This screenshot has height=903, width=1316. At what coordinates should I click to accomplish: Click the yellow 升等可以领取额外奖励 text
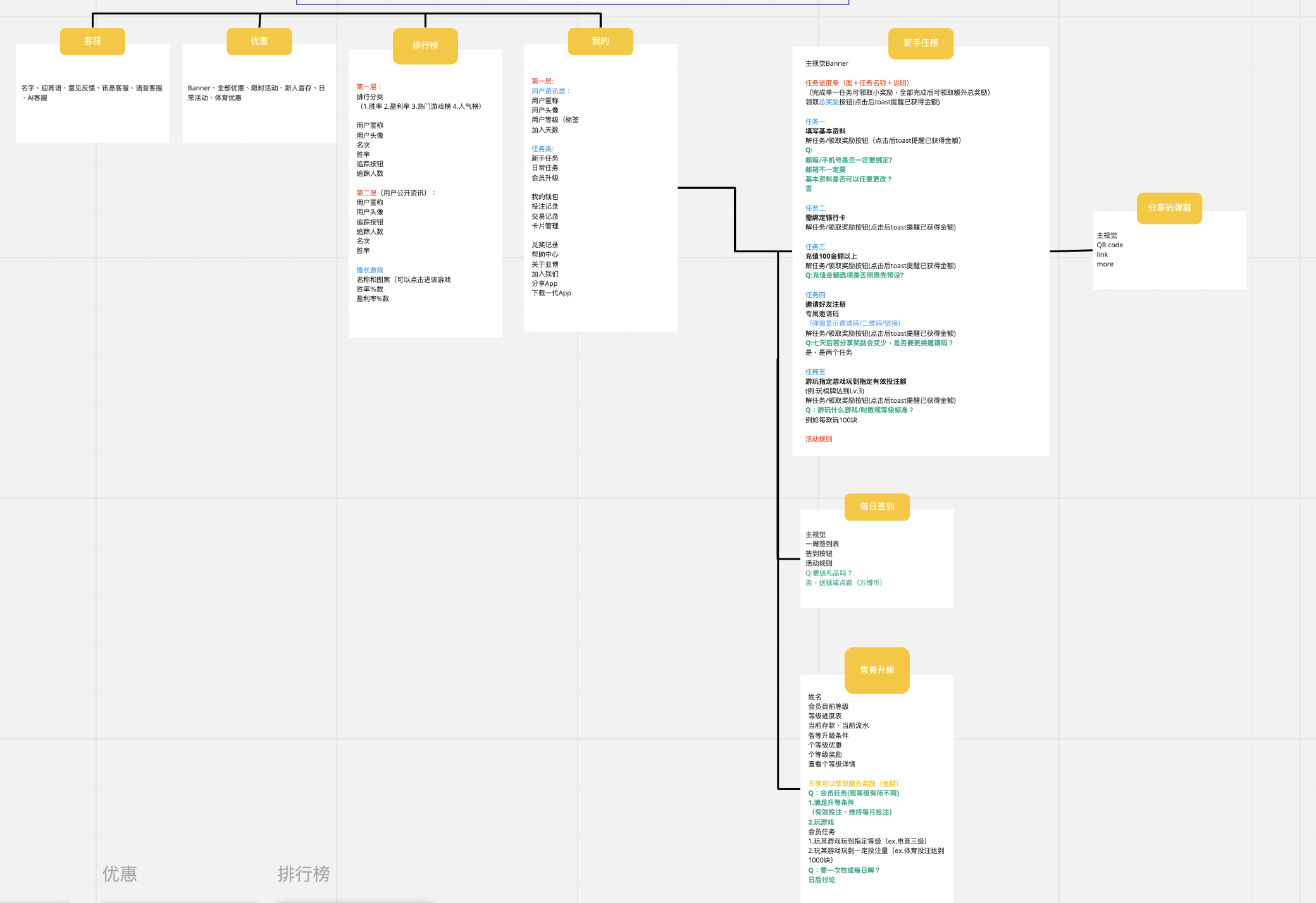click(x=853, y=783)
